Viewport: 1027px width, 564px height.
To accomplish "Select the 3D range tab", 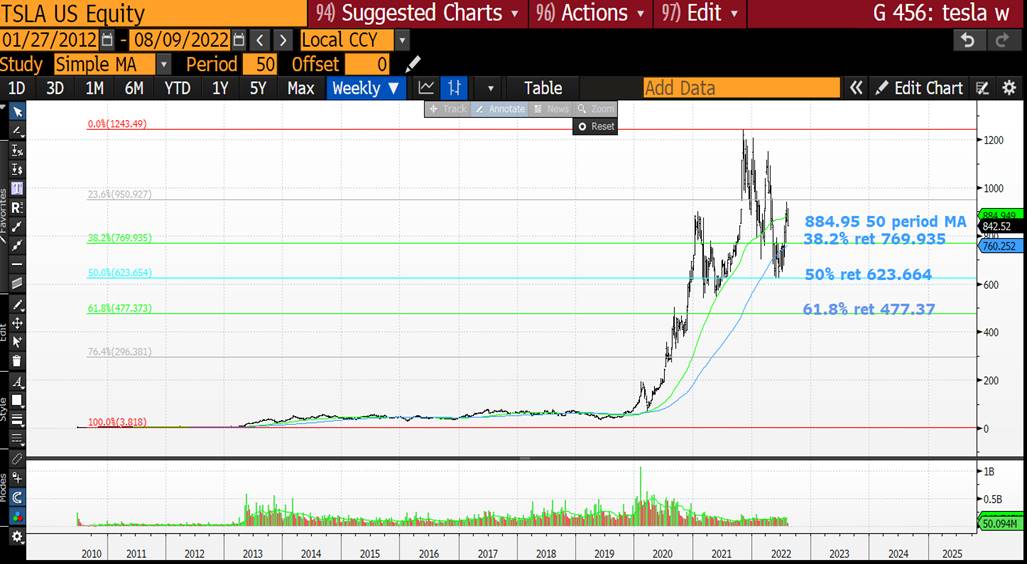I will point(55,88).
